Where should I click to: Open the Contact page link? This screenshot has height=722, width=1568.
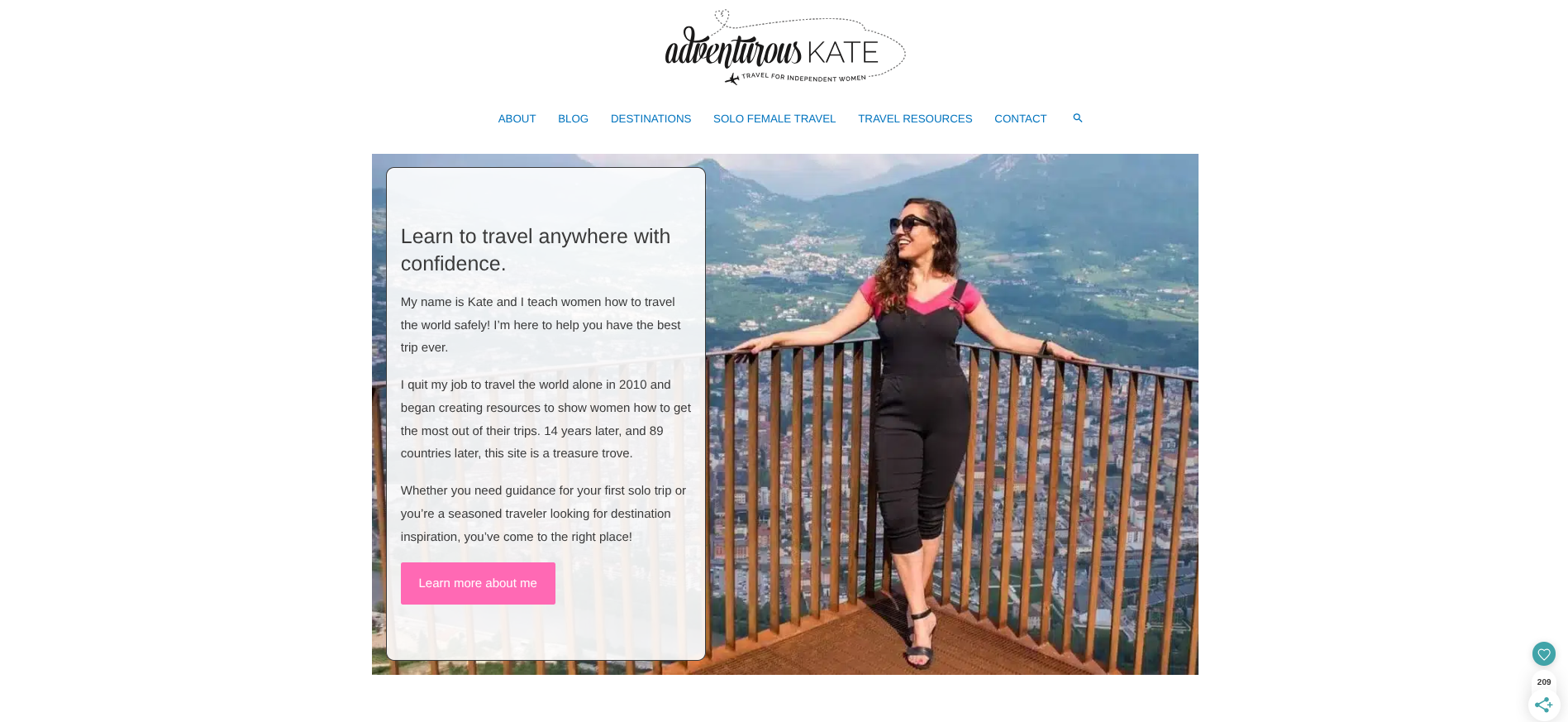(1020, 119)
